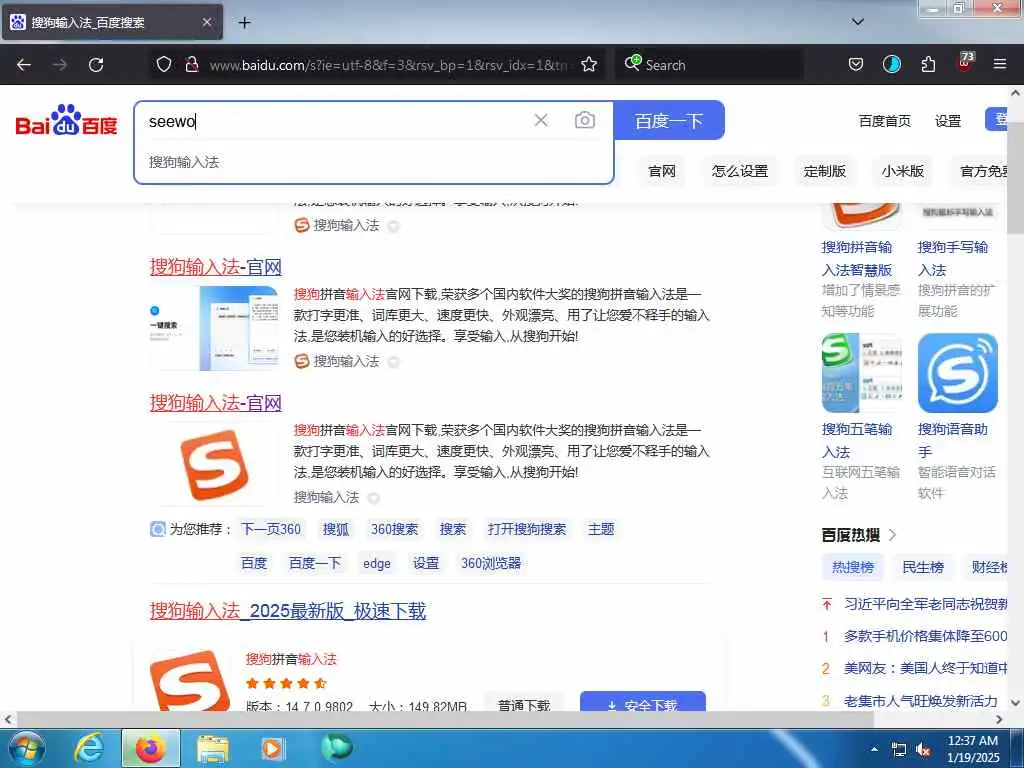The width and height of the screenshot is (1024, 768).
Task: Open the 设置 menu at the top right
Action: point(948,121)
